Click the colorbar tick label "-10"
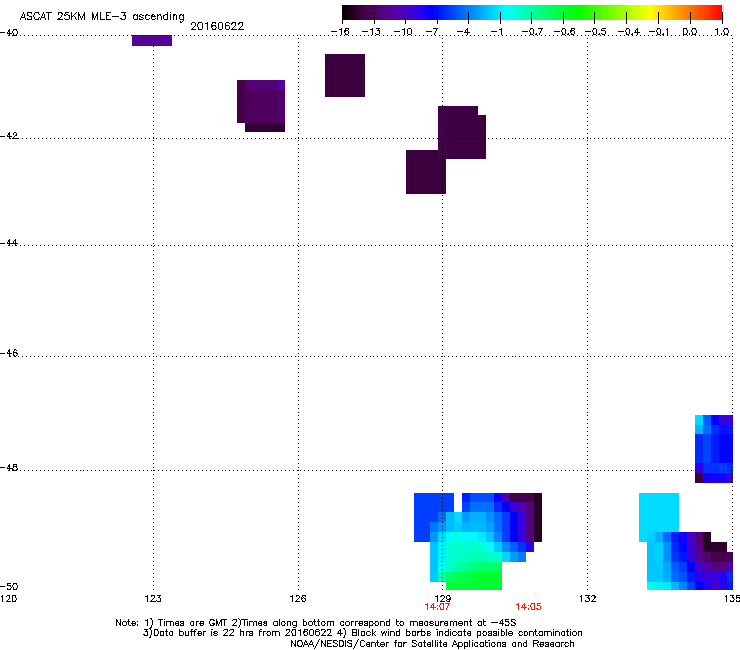740x650 pixels. coord(403,32)
